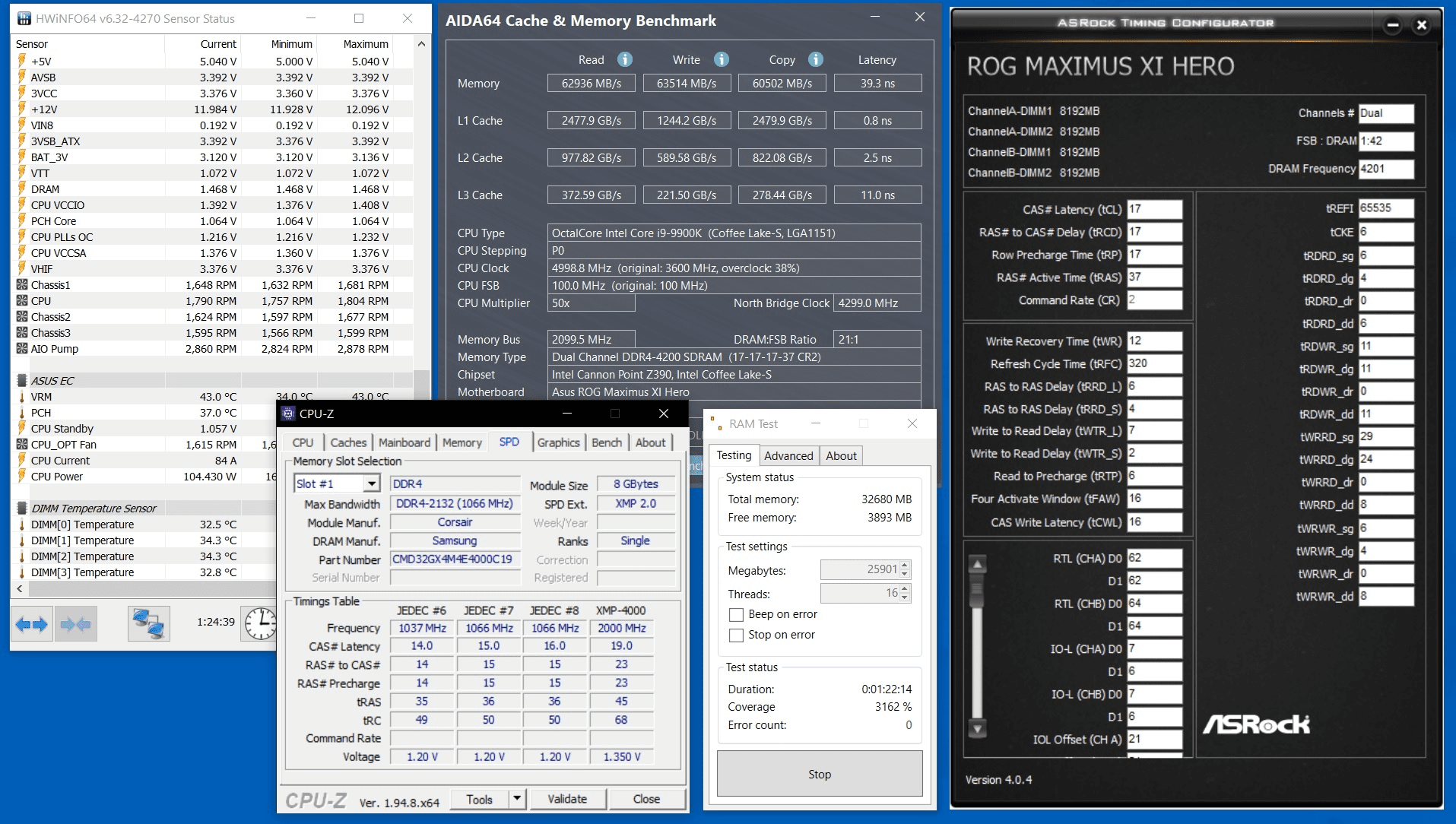
Task: Click lightning icon beside +5V sensor
Action: [22, 61]
